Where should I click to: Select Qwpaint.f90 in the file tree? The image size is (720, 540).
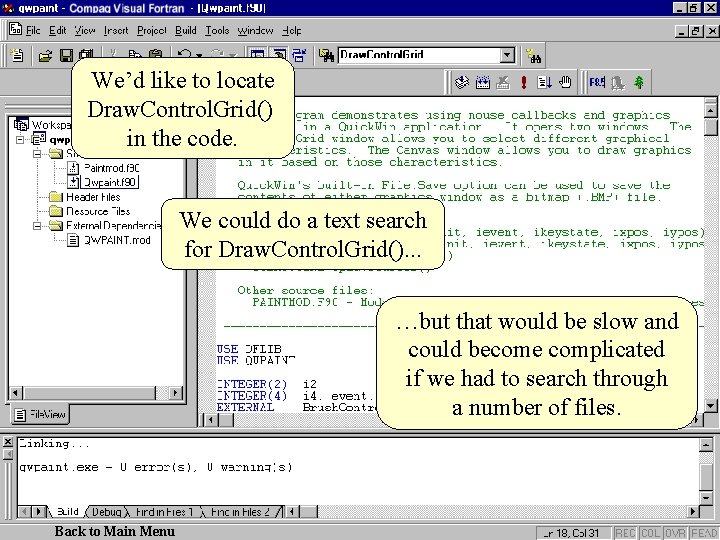[110, 182]
